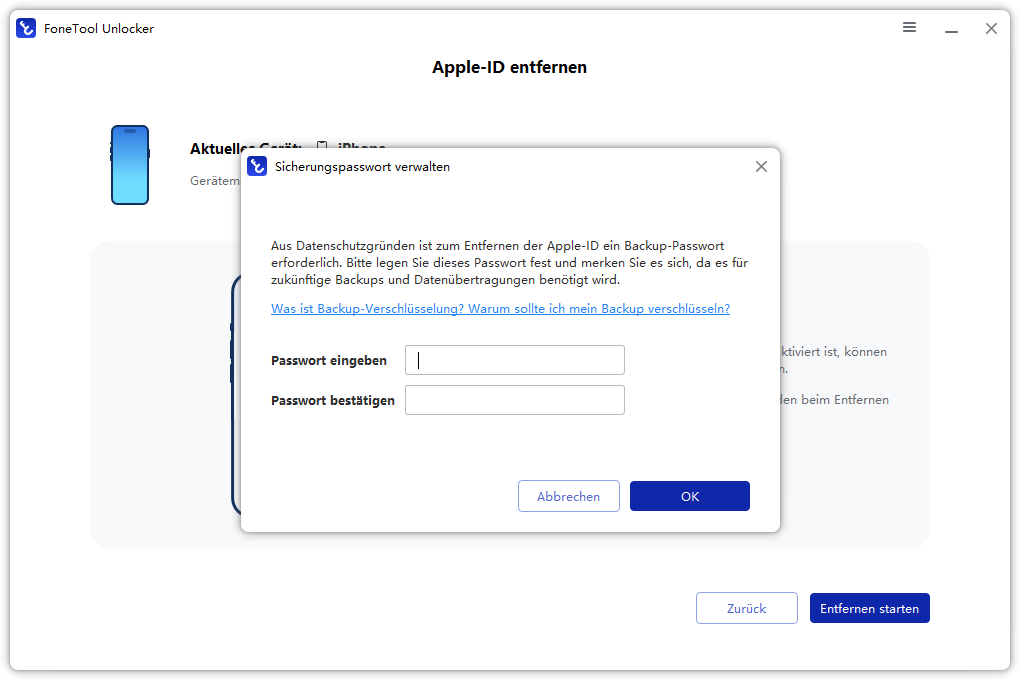
Task: Click the FoneTool Unlocker title text
Action: click(99, 28)
